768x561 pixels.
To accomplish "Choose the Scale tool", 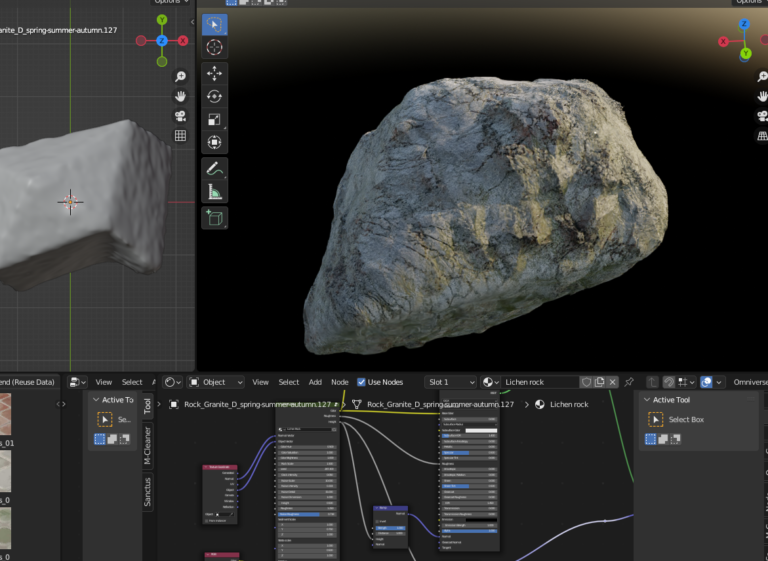I will point(215,120).
